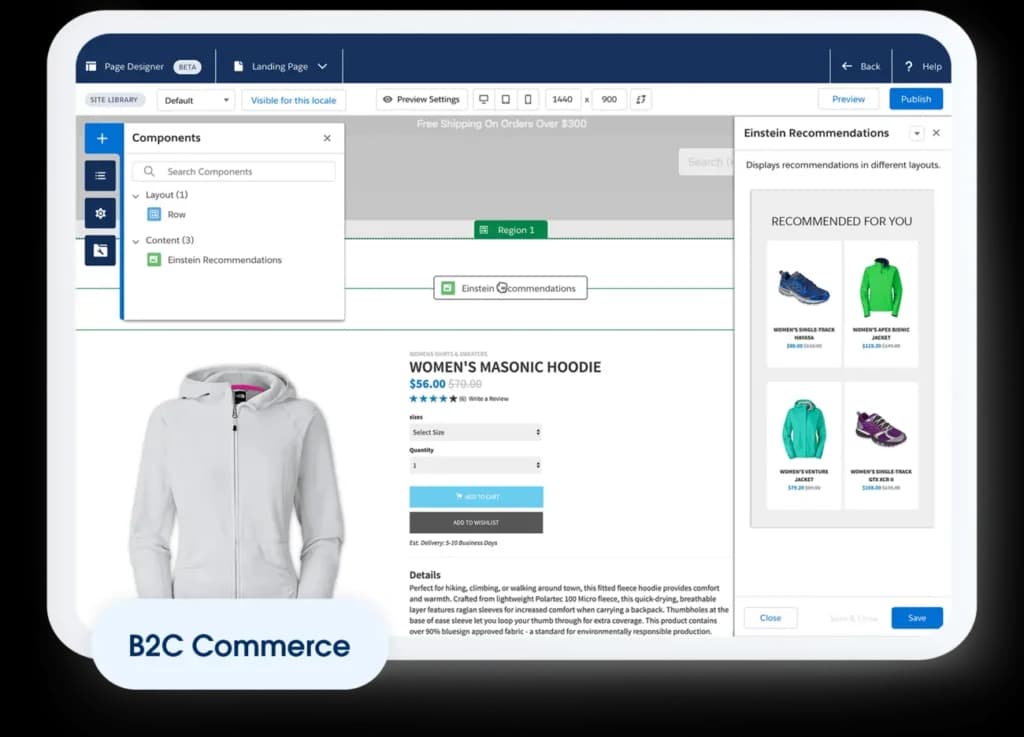Open the settings gear sidebar icon
Image resolution: width=1024 pixels, height=737 pixels.
pos(100,213)
